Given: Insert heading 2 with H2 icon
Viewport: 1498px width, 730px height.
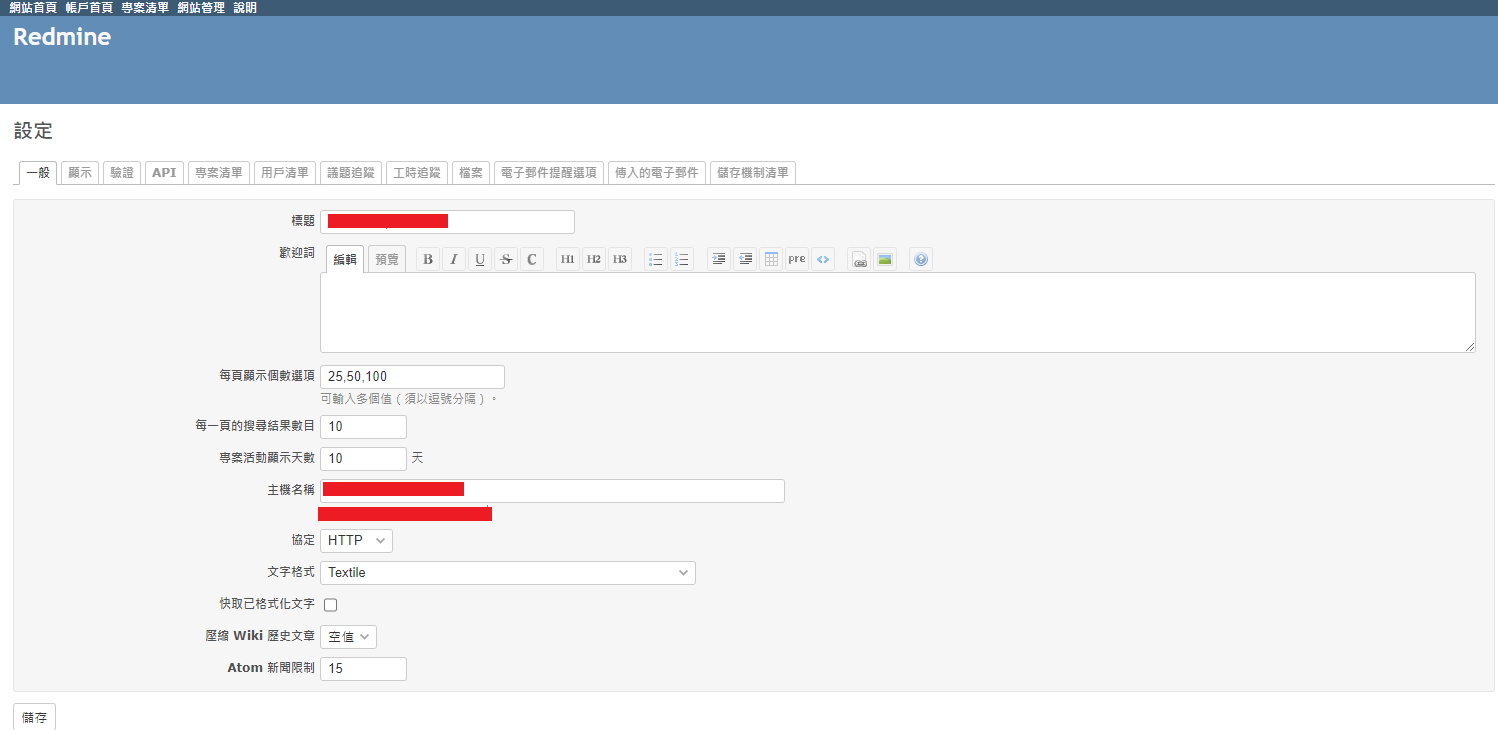Looking at the screenshot, I should point(594,259).
